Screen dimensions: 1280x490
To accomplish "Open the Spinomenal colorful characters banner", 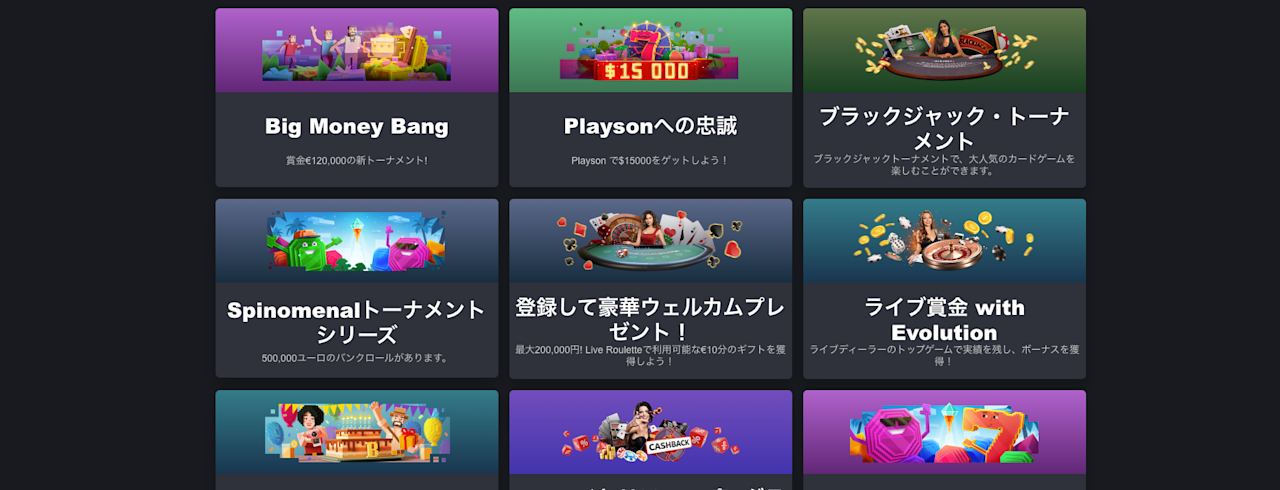I will 357,241.
